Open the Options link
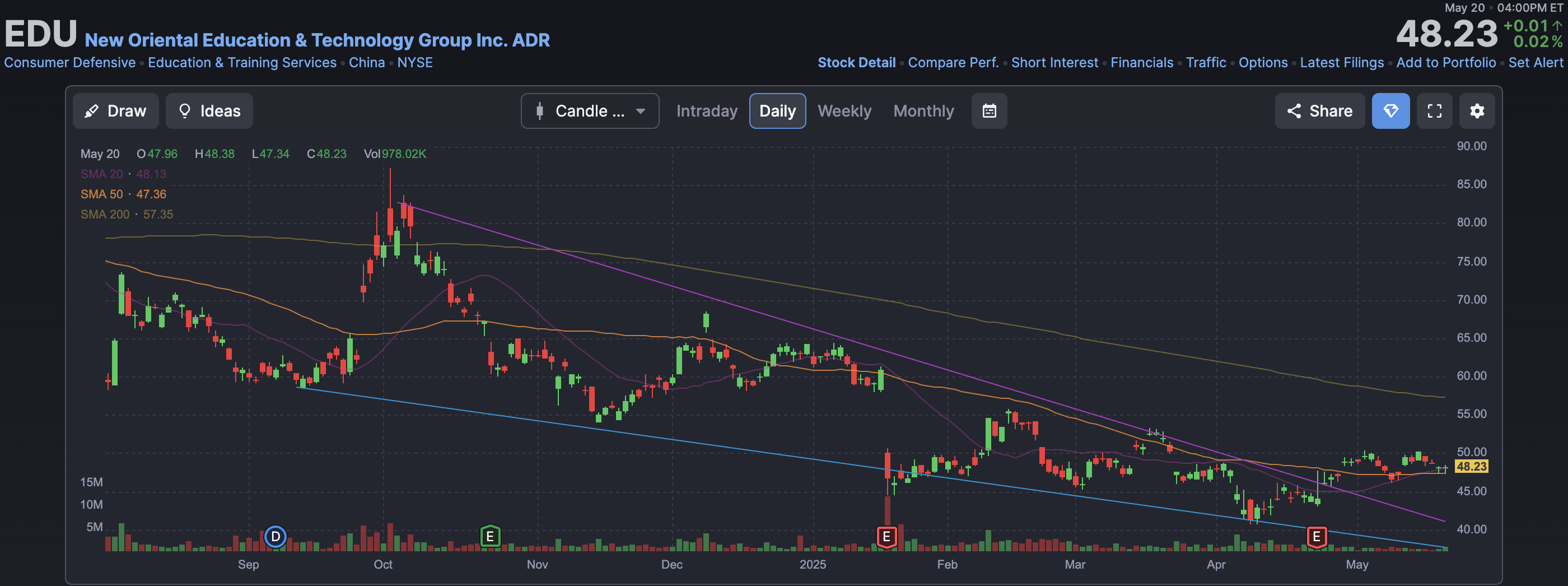Image resolution: width=1568 pixels, height=586 pixels. click(1263, 63)
